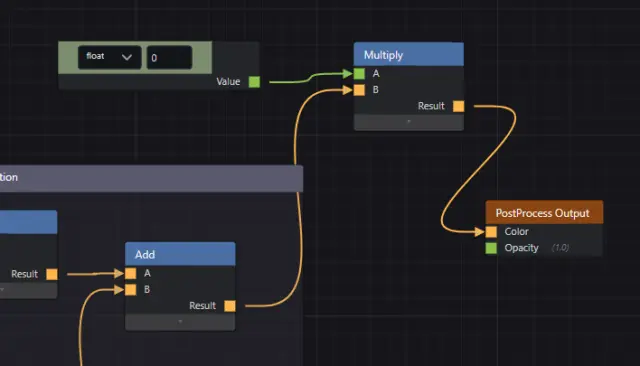Click the 'Value' label on the float node
This screenshot has width=640, height=366.
point(228,82)
